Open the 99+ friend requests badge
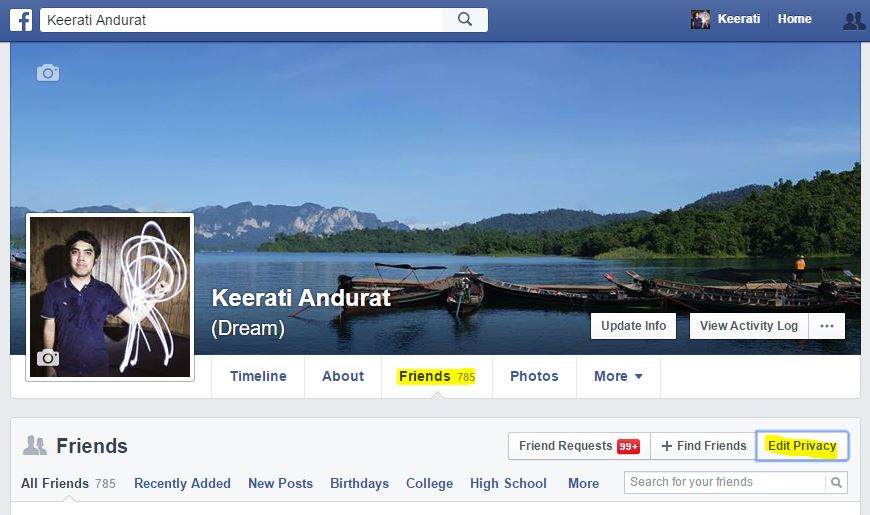Screen dimensions: 870x515 coord(628,446)
